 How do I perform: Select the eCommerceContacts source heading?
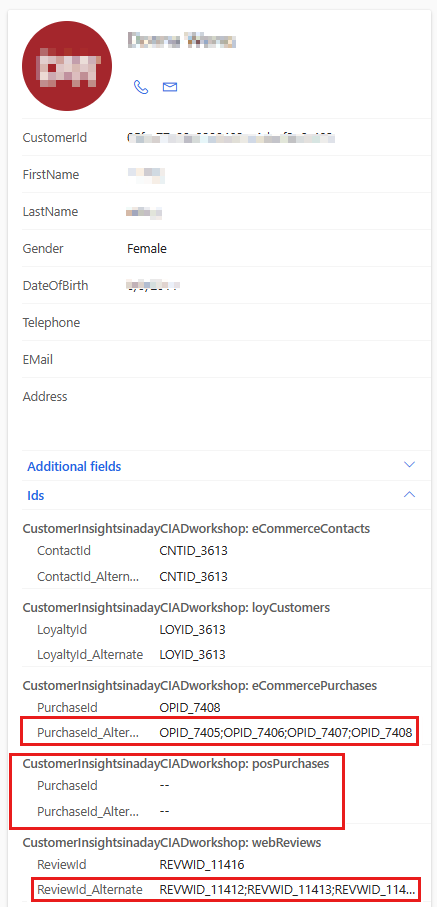pos(196,528)
